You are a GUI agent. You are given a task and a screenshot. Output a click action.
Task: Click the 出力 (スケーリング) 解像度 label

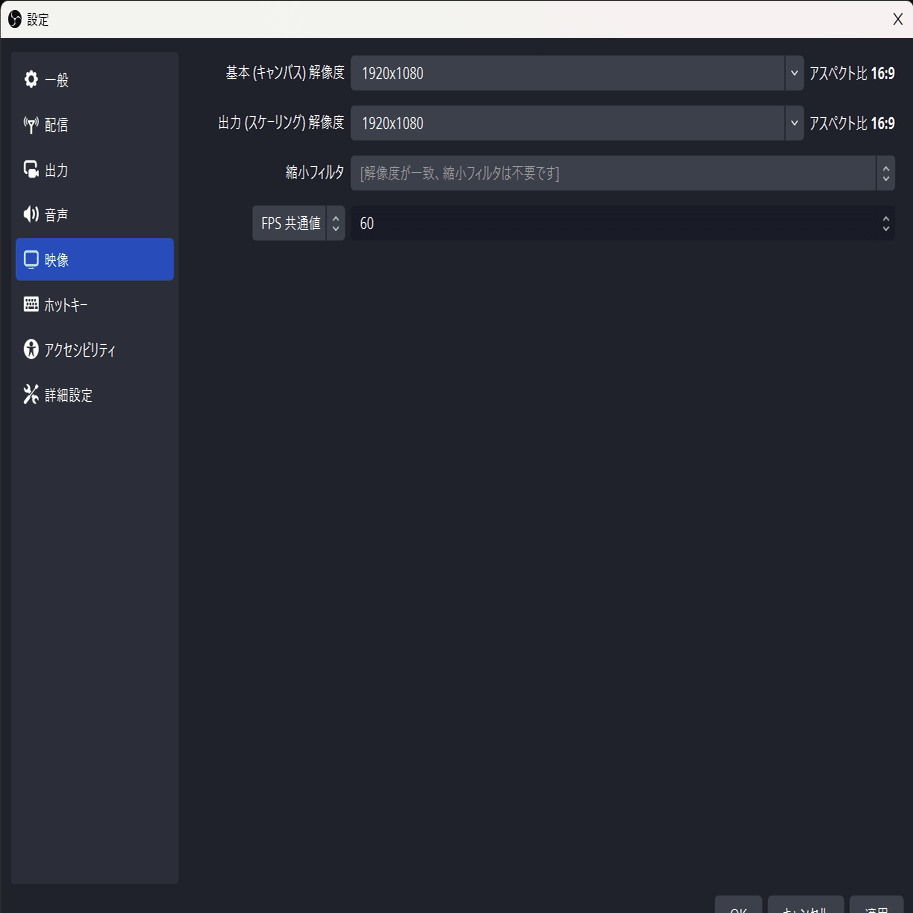(x=281, y=123)
